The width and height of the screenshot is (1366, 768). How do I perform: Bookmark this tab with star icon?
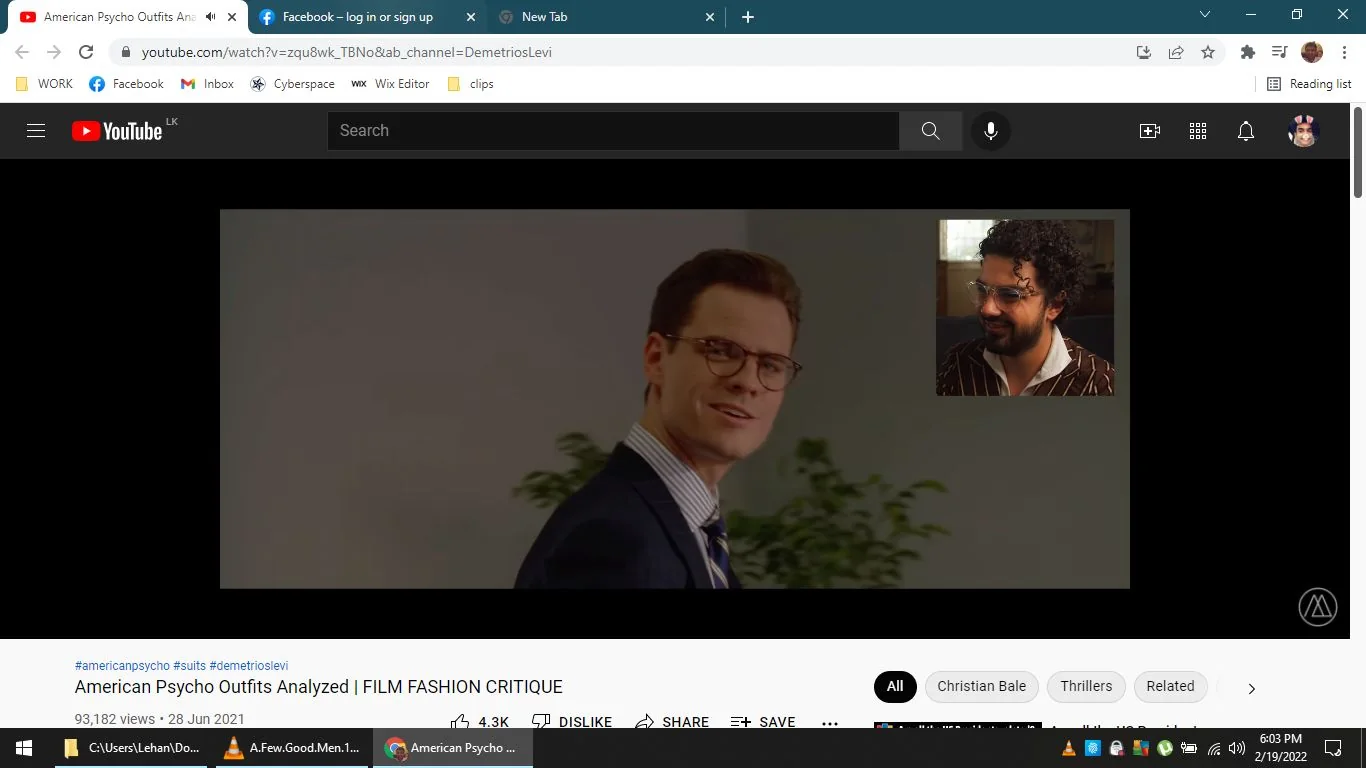tap(1208, 52)
